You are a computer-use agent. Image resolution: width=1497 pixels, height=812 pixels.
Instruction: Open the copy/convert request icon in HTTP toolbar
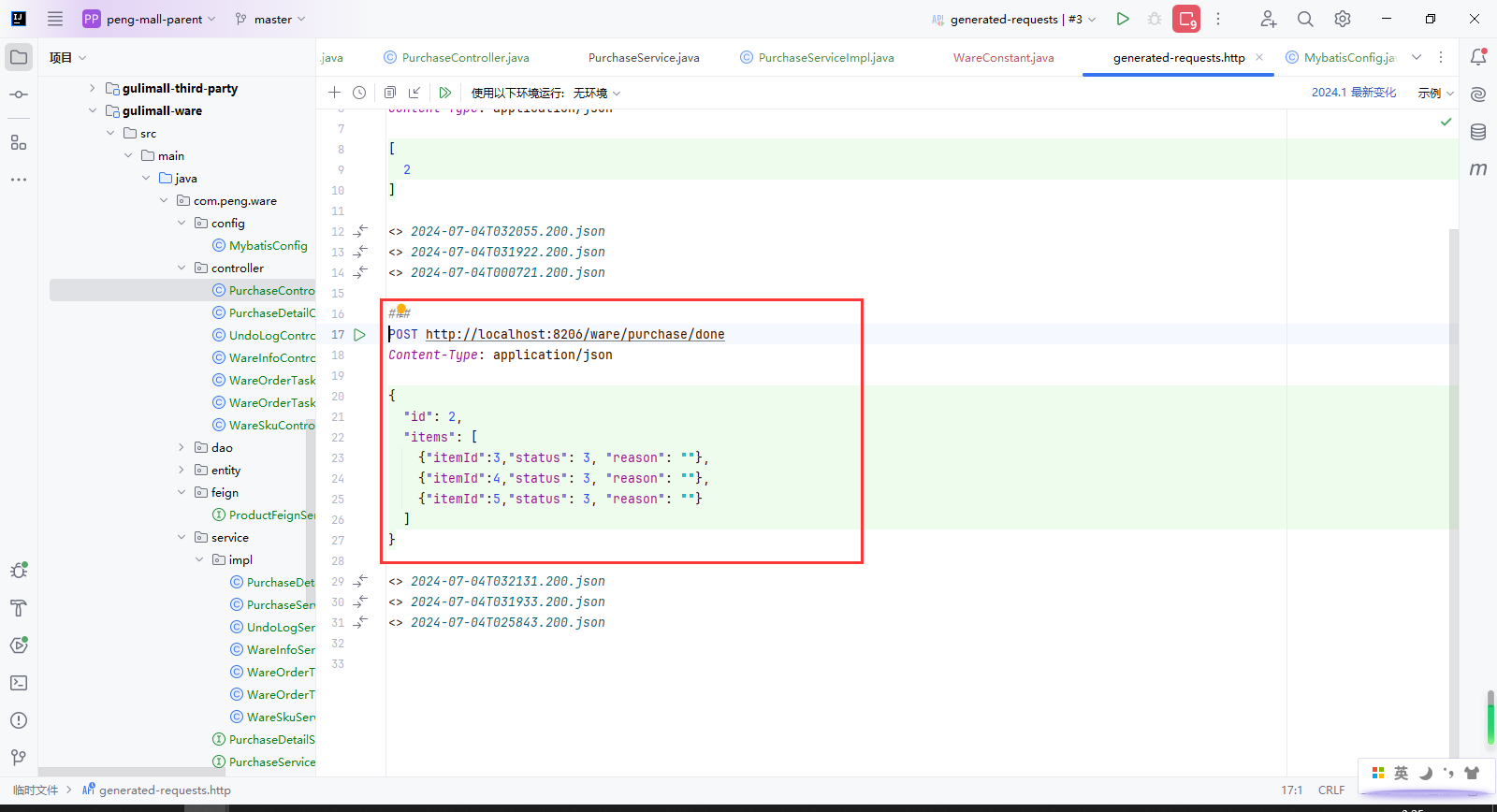click(x=390, y=93)
